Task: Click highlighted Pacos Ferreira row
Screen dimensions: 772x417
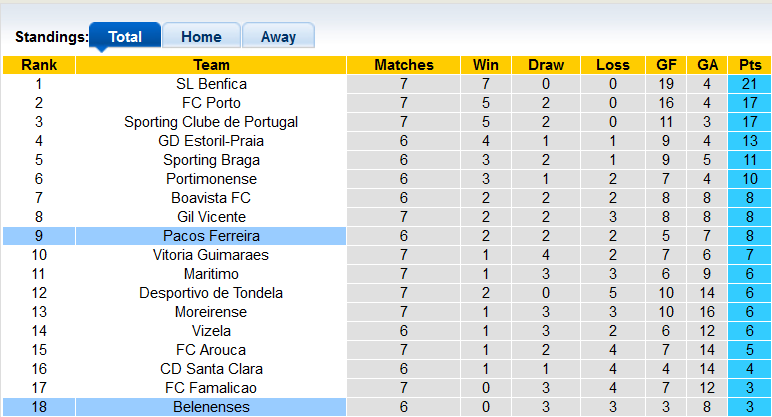Action: [211, 236]
